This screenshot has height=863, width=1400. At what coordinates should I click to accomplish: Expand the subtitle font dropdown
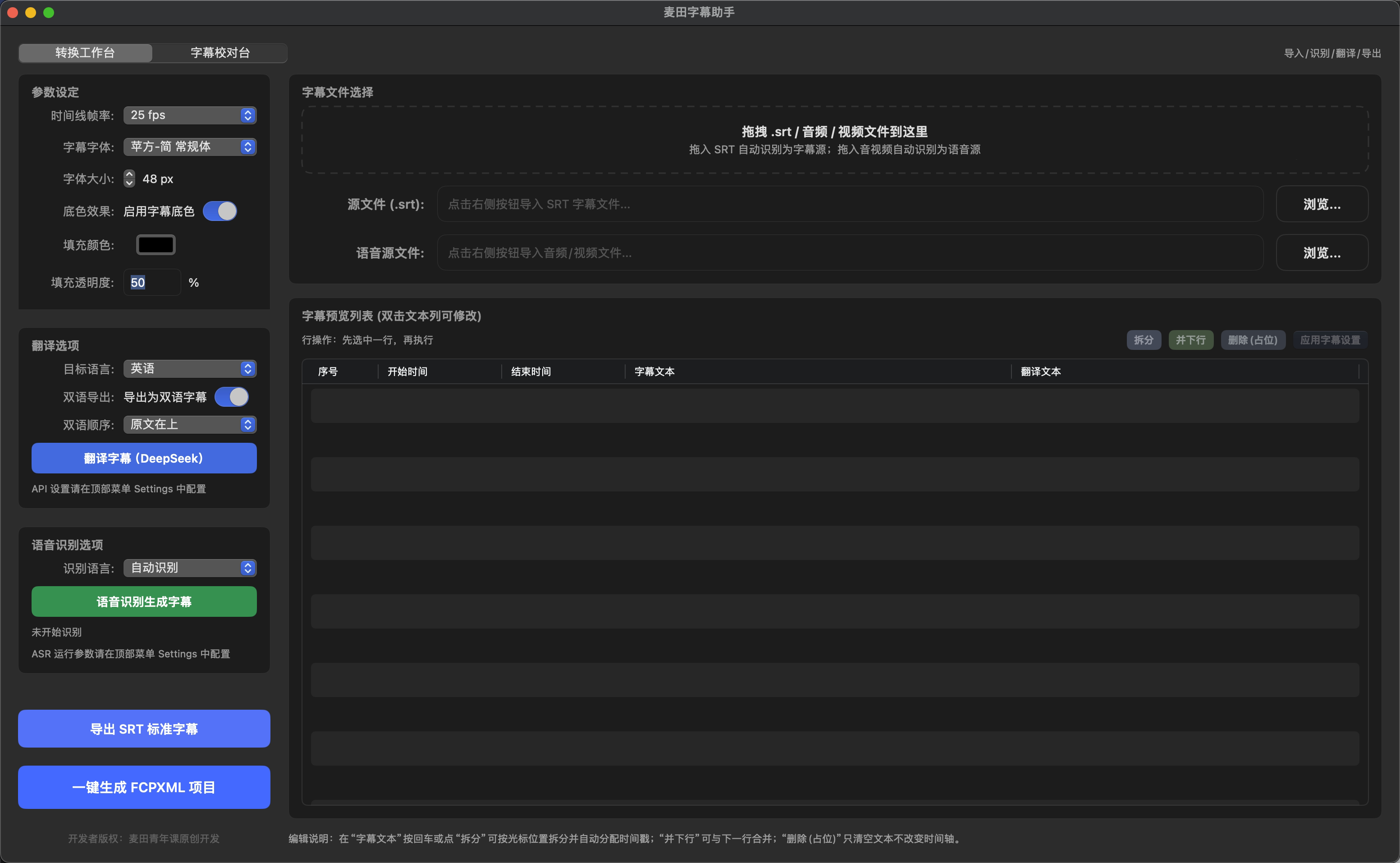[190, 147]
